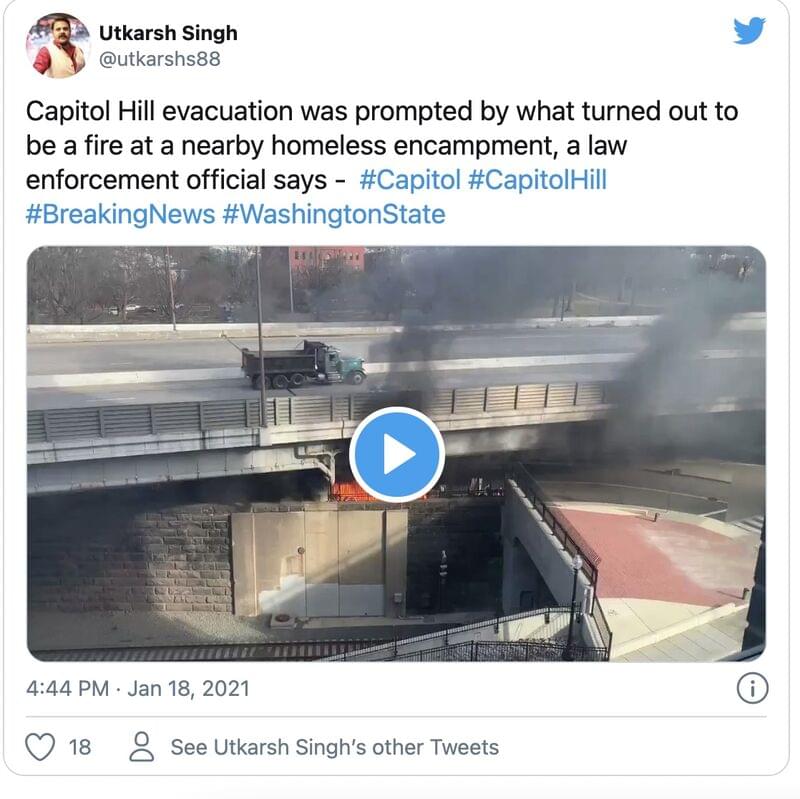
Task: Click the tweet text about Capitol Hill evacuation
Action: 382,145
